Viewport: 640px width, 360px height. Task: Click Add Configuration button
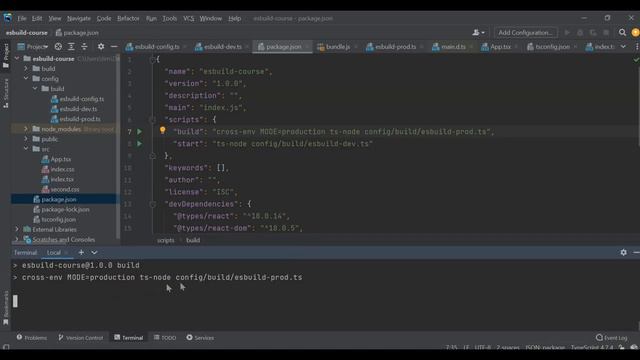tap(525, 33)
